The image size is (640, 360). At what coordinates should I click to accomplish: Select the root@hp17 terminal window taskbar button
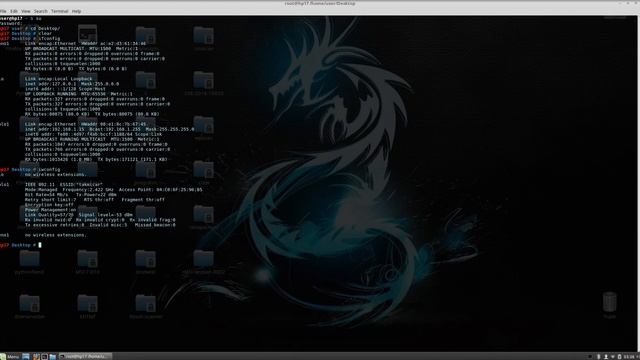[x=85, y=356]
